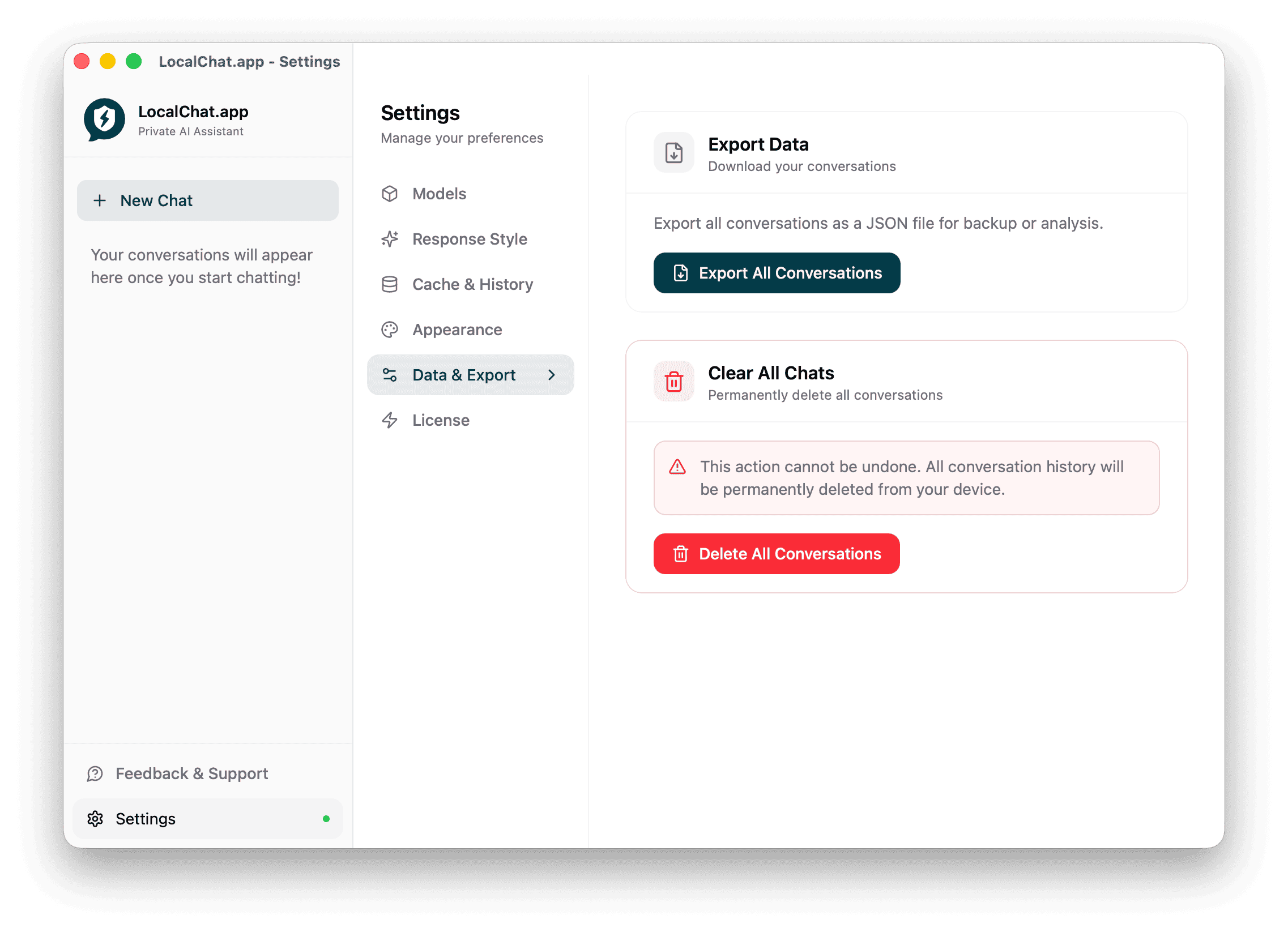Click the Settings gear icon in sidebar

pos(95,819)
